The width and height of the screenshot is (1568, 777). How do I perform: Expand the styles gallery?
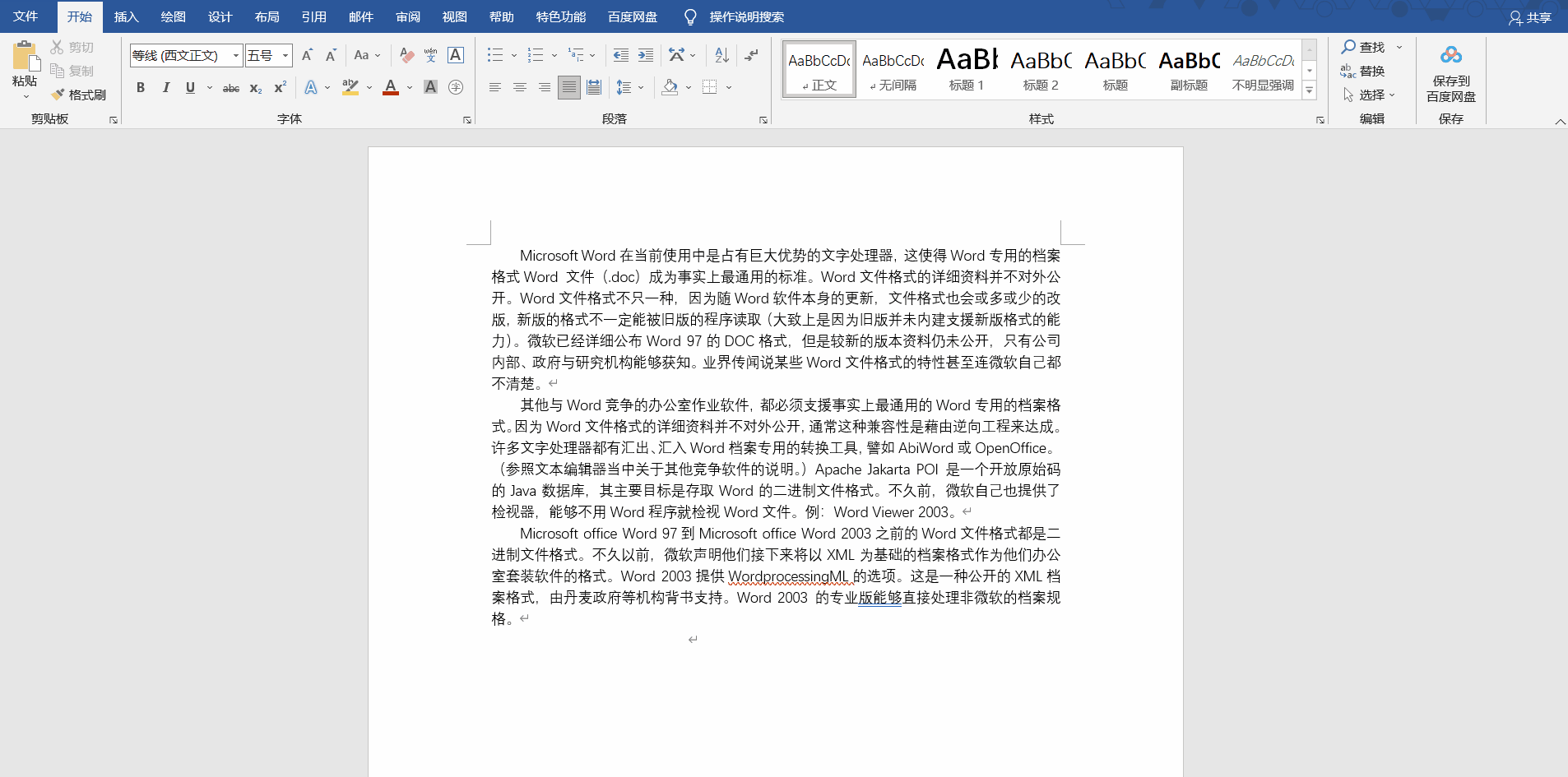(1310, 90)
